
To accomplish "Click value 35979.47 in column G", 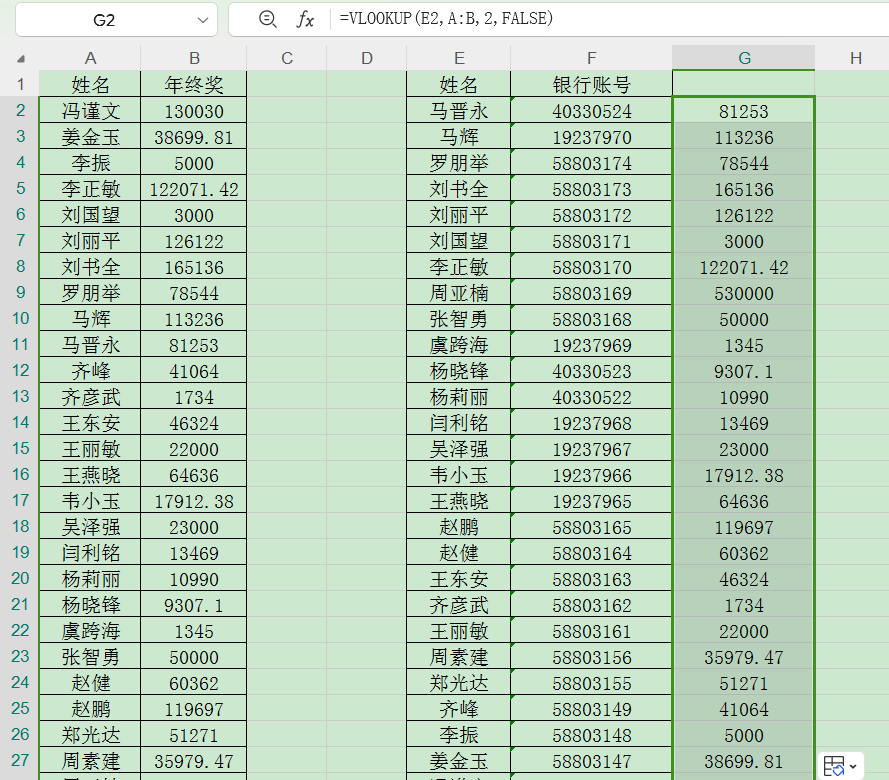I will coord(744,657).
